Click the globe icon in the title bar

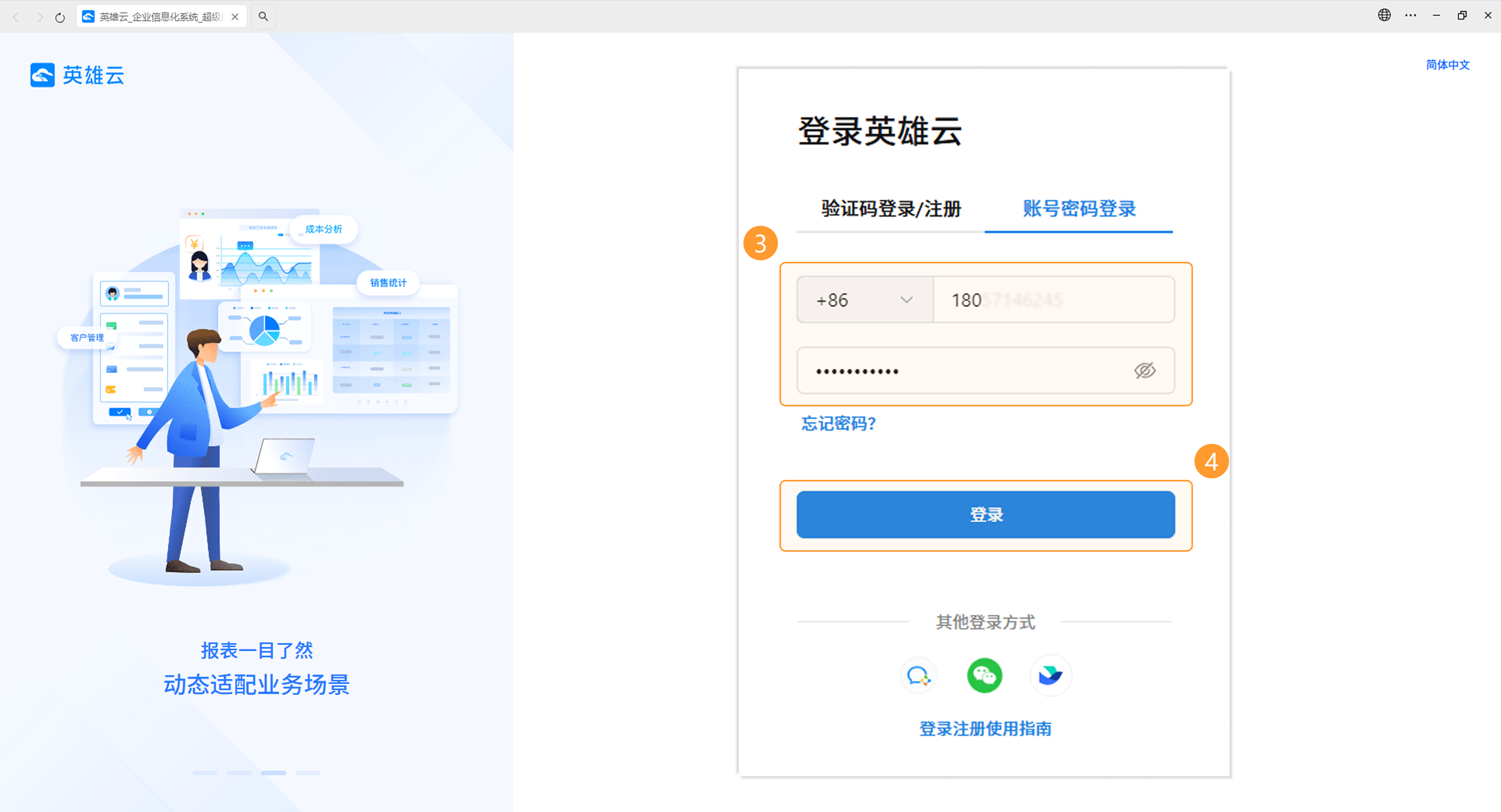pos(1385,15)
